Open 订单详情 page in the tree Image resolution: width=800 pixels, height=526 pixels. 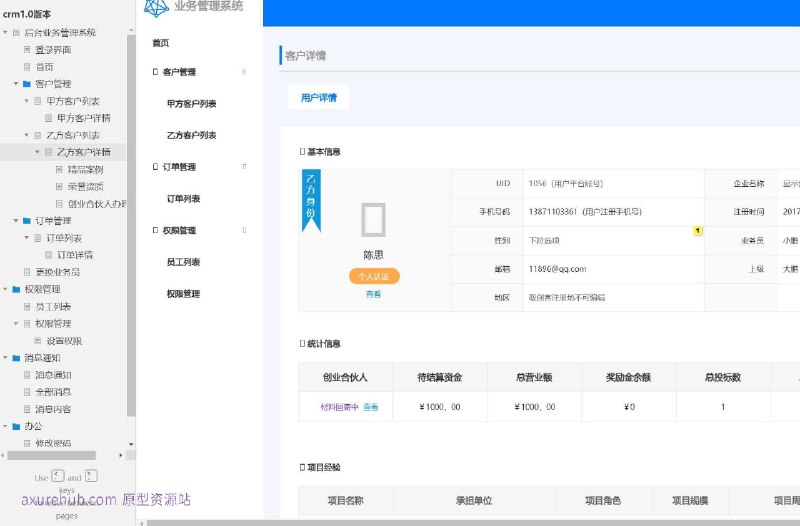74,255
